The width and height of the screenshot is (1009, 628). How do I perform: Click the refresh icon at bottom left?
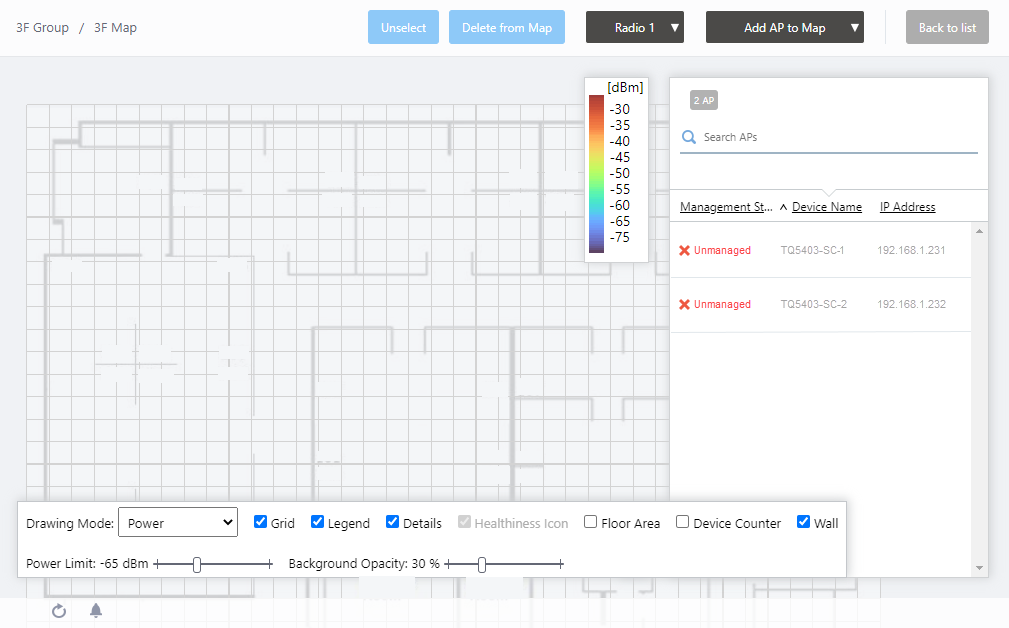(59, 611)
